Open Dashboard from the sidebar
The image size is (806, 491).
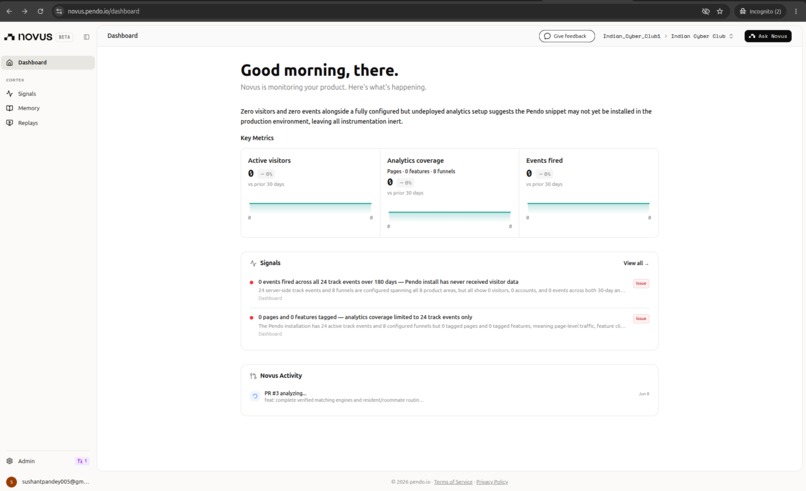tap(48, 62)
